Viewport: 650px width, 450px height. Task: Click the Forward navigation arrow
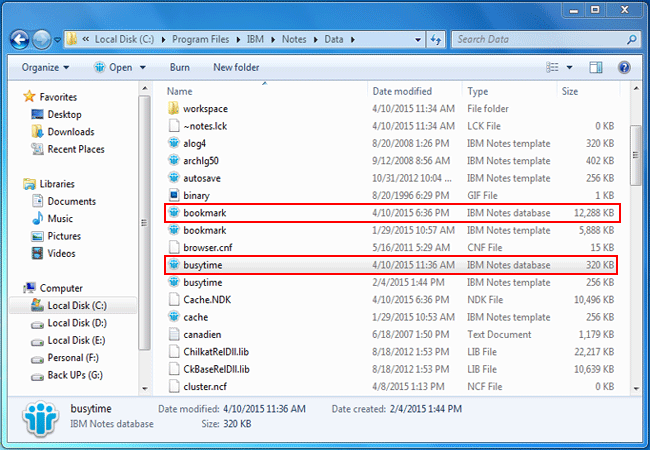pos(41,40)
